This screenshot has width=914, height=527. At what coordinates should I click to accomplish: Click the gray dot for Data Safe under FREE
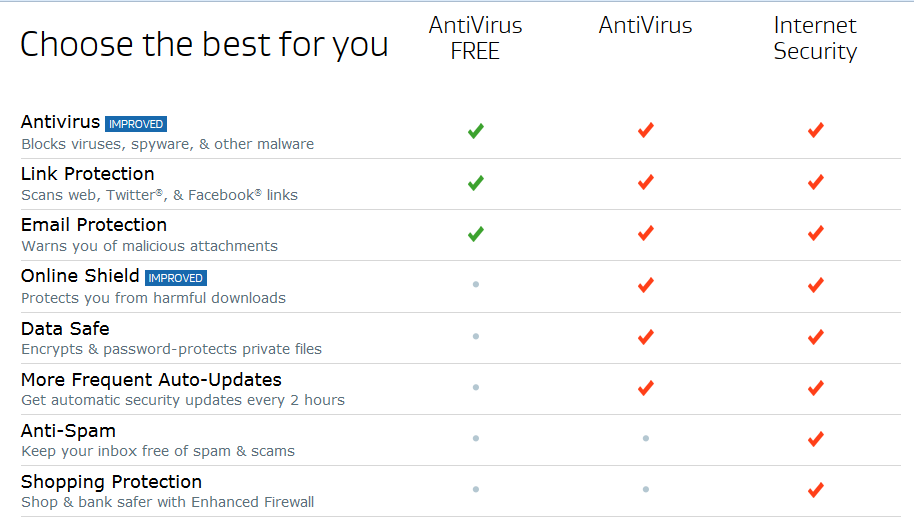point(476,336)
